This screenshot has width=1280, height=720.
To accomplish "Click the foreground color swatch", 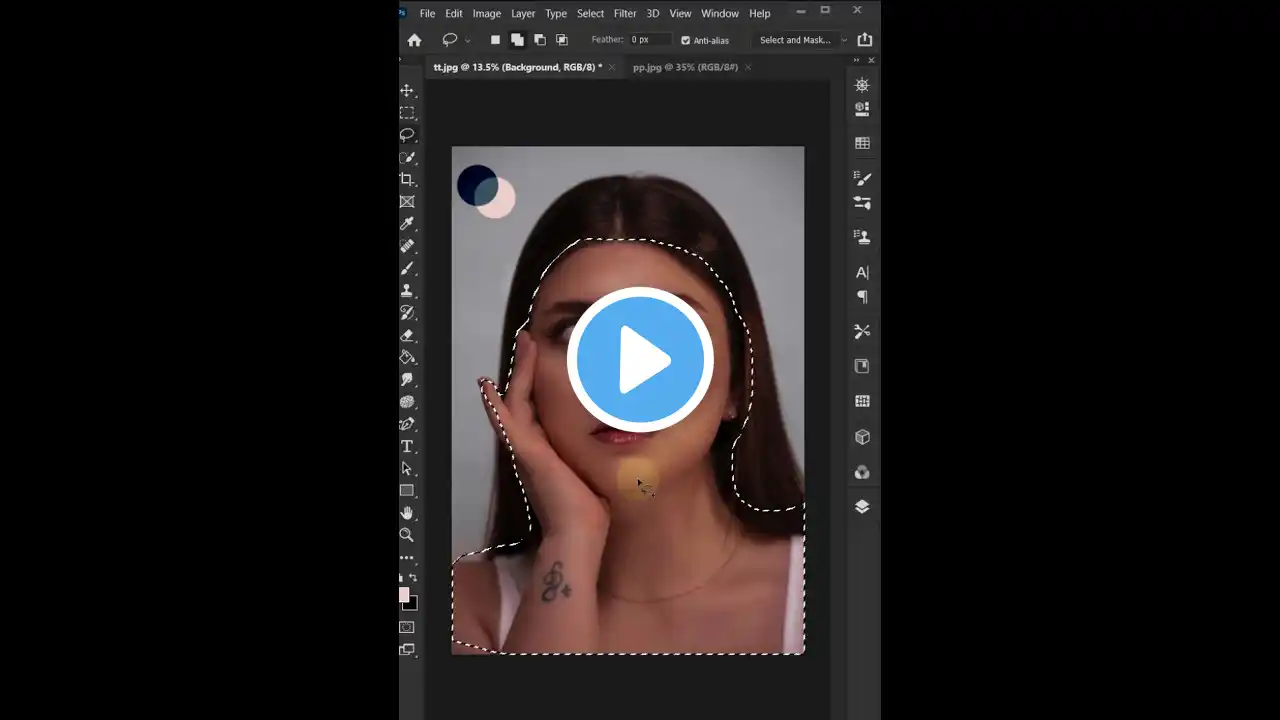I will (x=406, y=597).
